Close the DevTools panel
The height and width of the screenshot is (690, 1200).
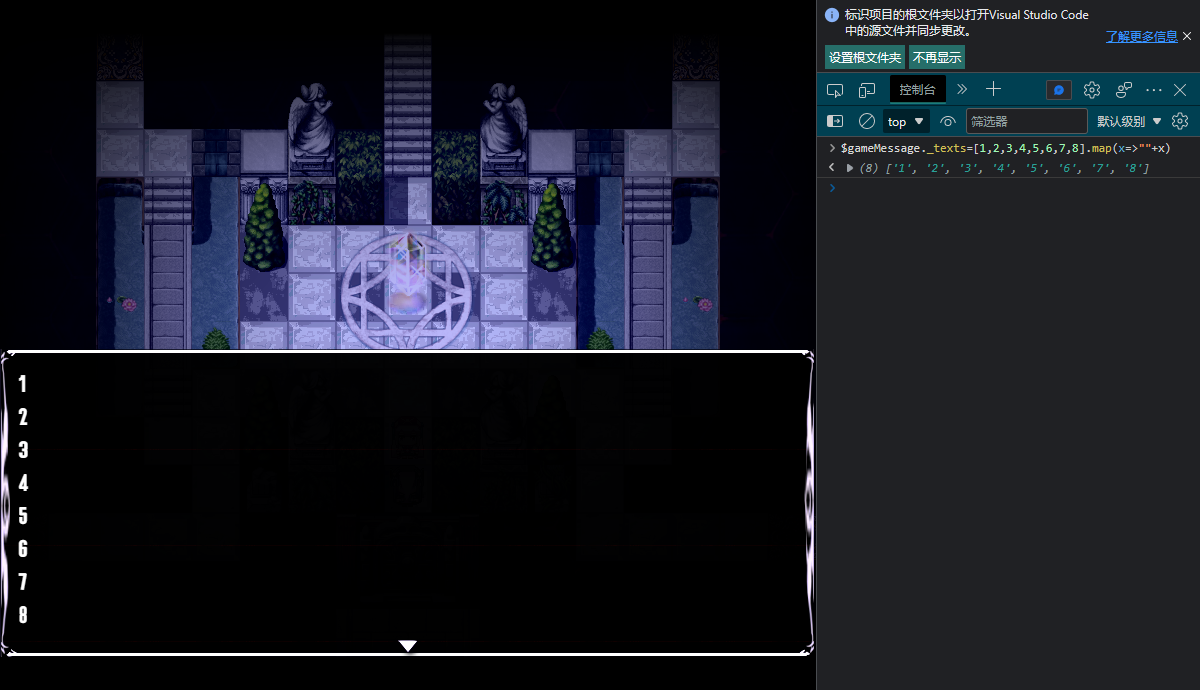coord(1180,90)
